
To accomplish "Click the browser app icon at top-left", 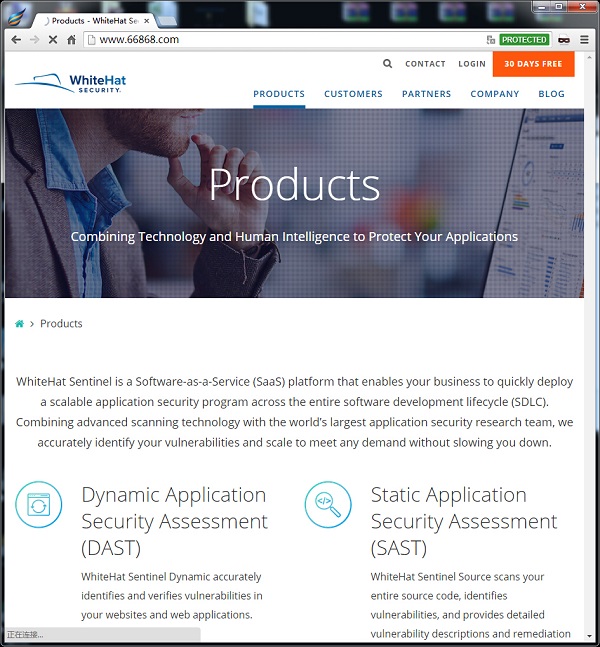I will (x=17, y=16).
